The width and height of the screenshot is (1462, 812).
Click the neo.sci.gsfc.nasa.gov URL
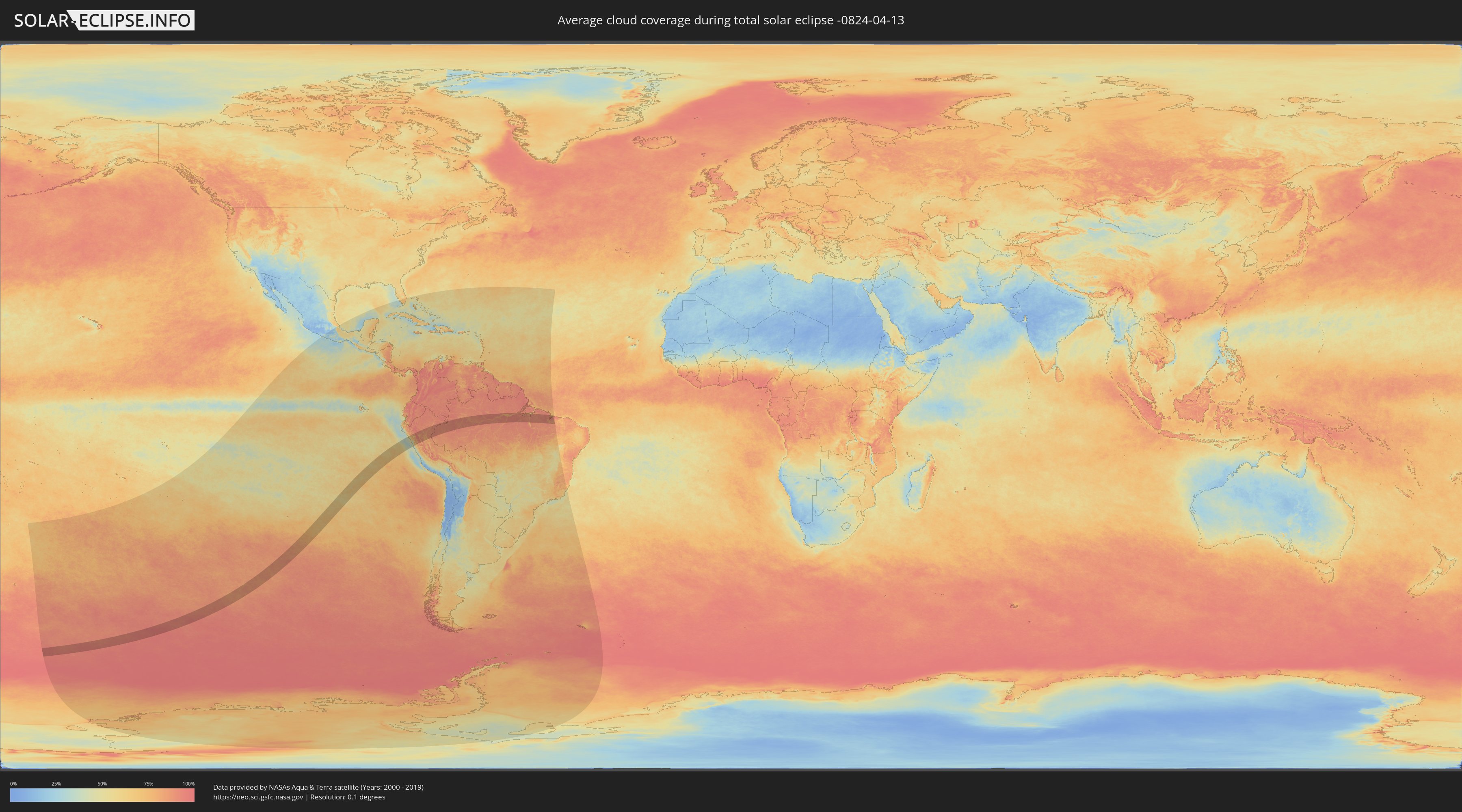258,797
